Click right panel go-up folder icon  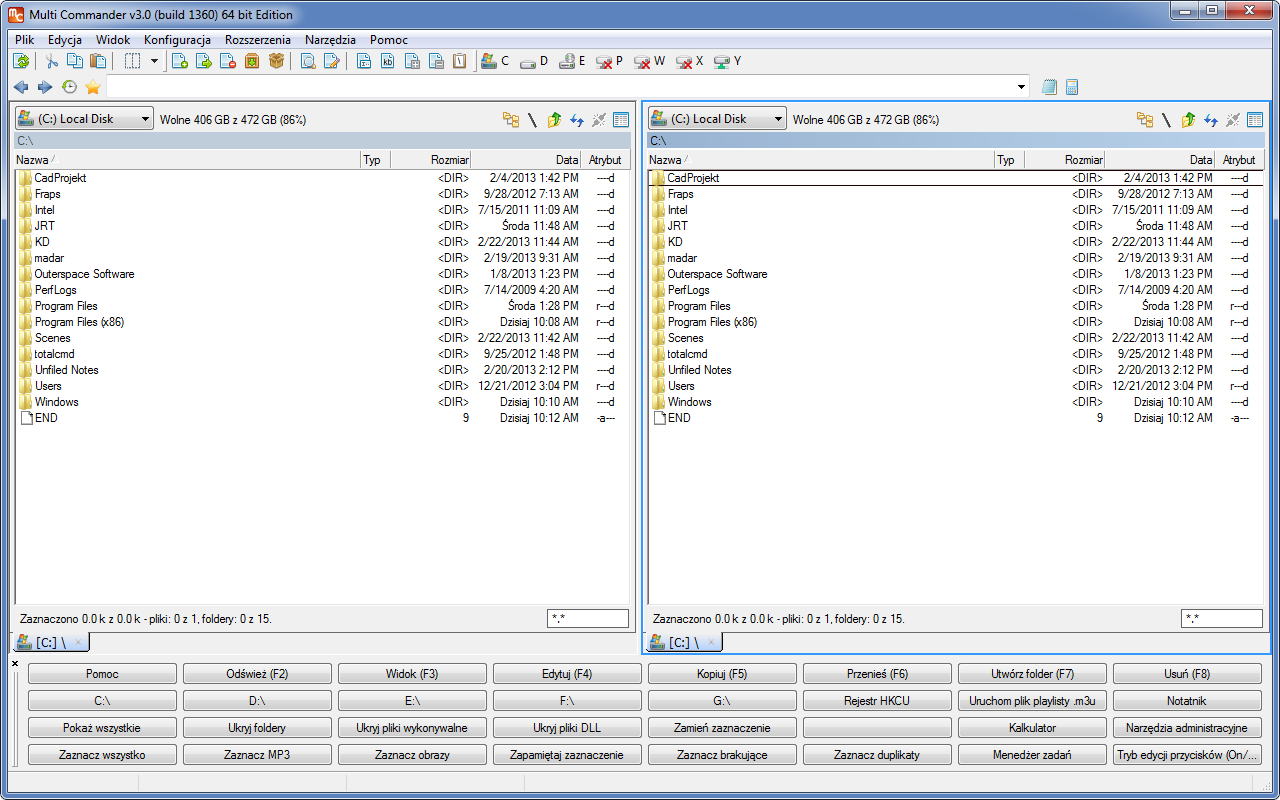[1188, 120]
